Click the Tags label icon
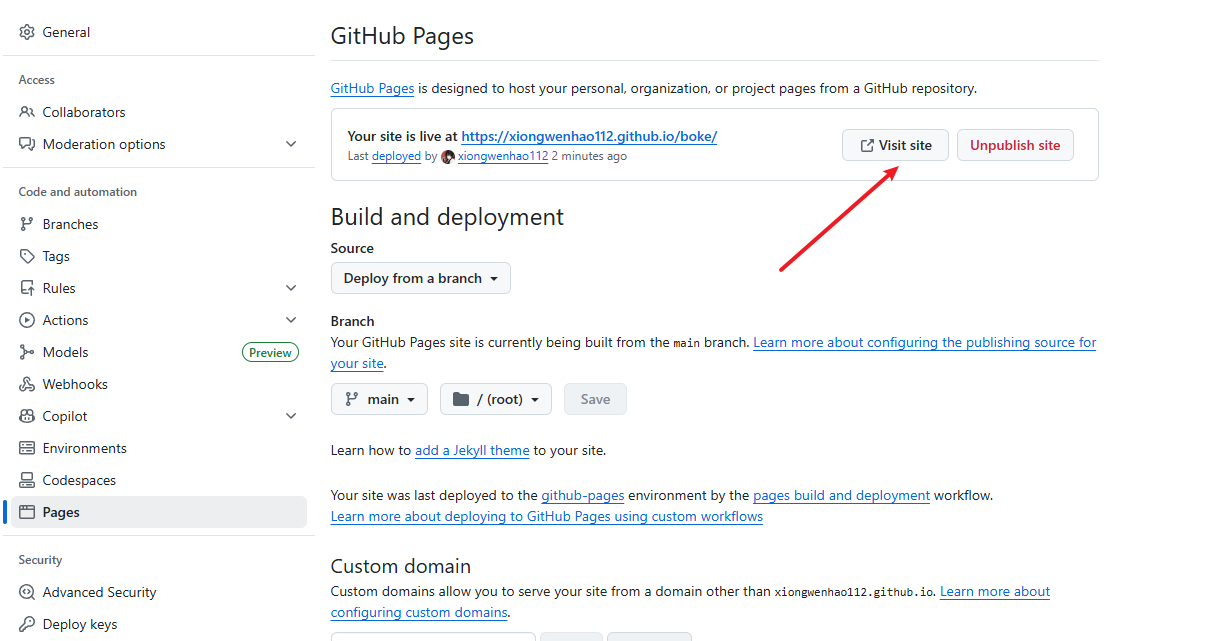This screenshot has width=1205, height=641. pos(27,256)
